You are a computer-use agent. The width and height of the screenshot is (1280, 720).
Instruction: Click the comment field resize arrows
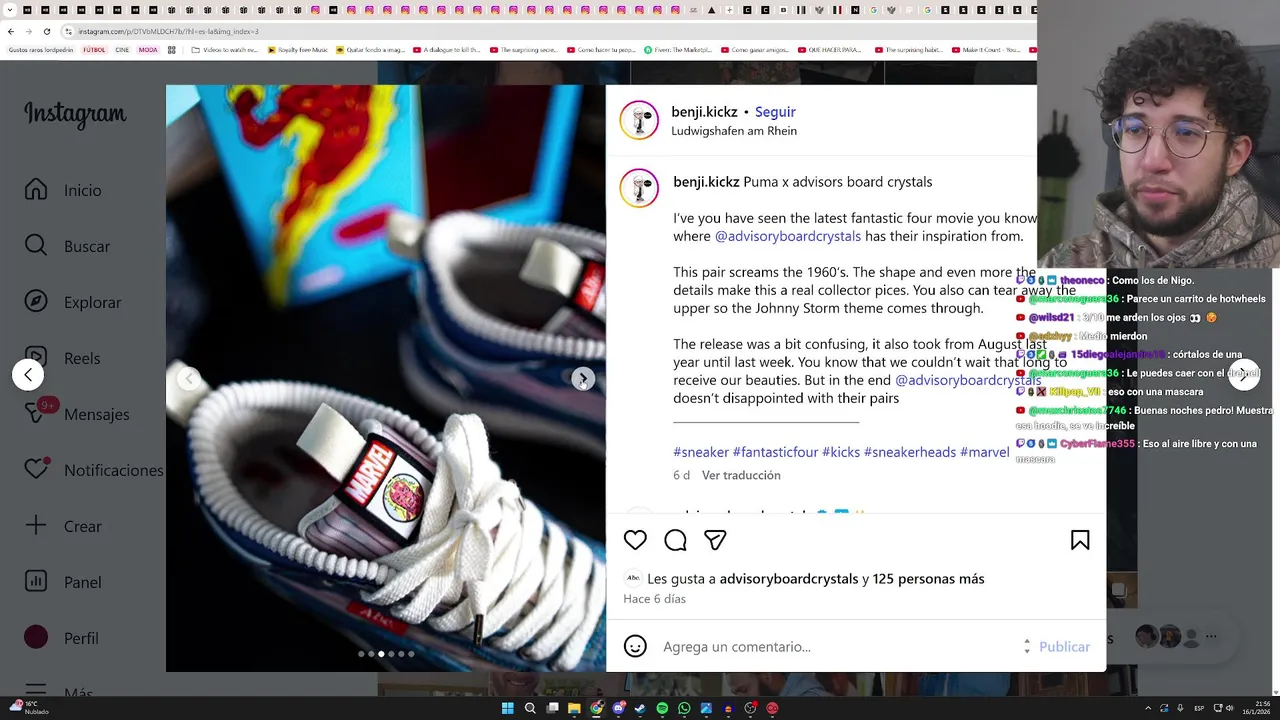[x=1026, y=647]
